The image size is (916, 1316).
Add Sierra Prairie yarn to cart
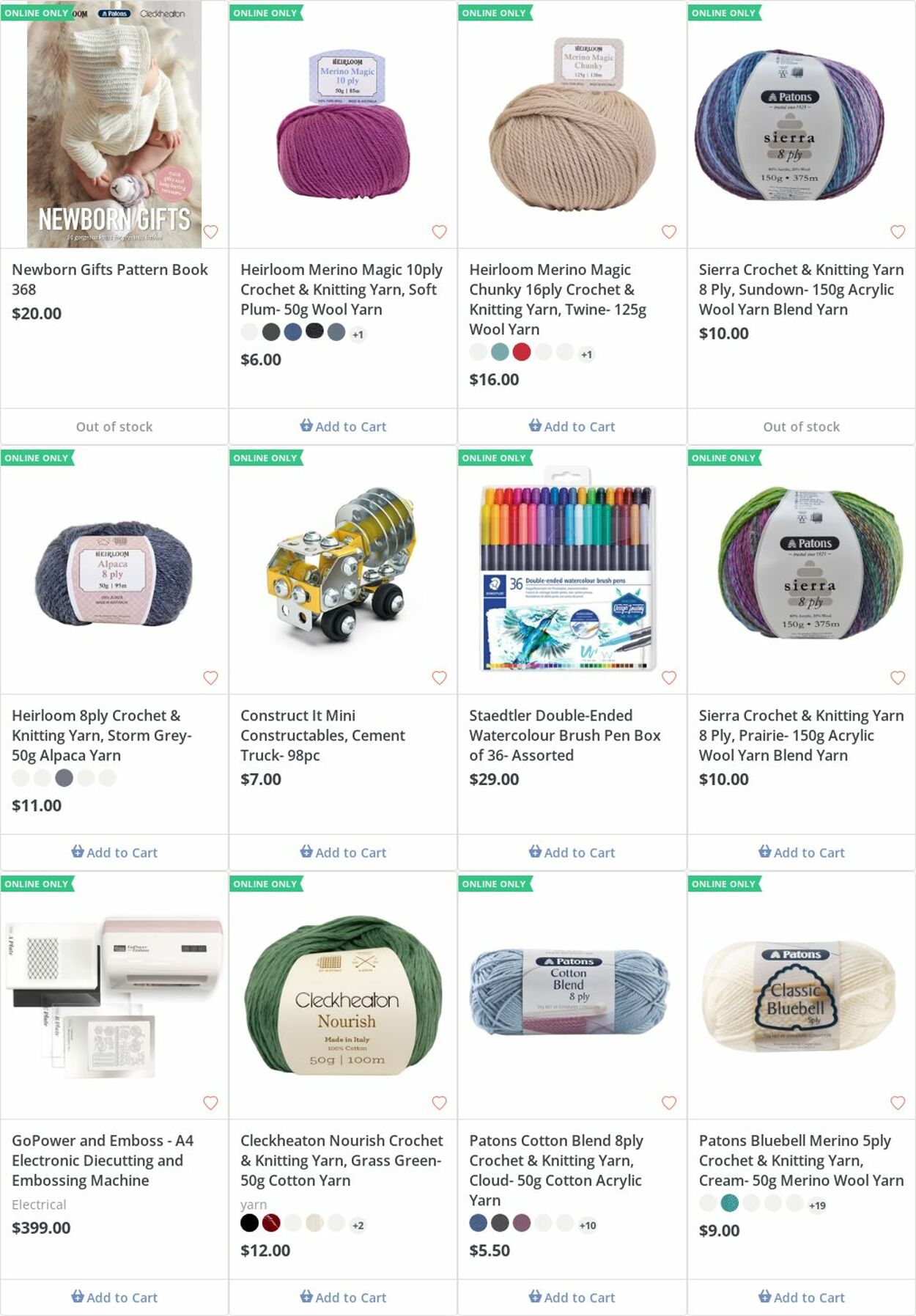(x=802, y=852)
